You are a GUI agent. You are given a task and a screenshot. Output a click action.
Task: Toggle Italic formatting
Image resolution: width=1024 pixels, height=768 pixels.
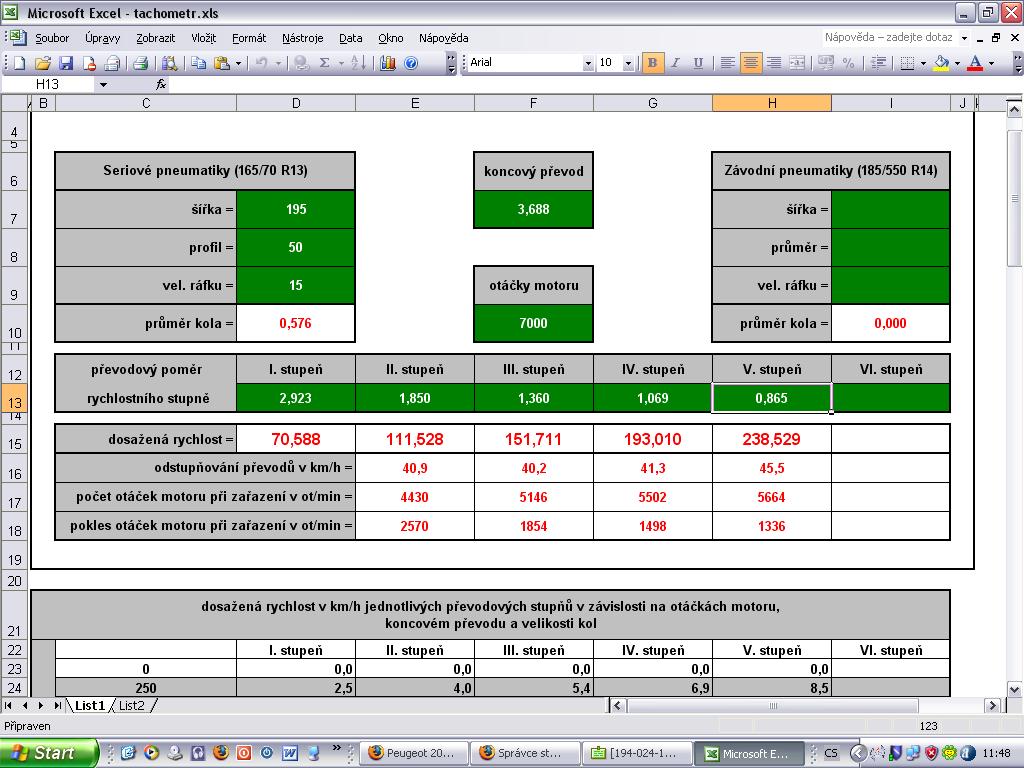point(676,63)
